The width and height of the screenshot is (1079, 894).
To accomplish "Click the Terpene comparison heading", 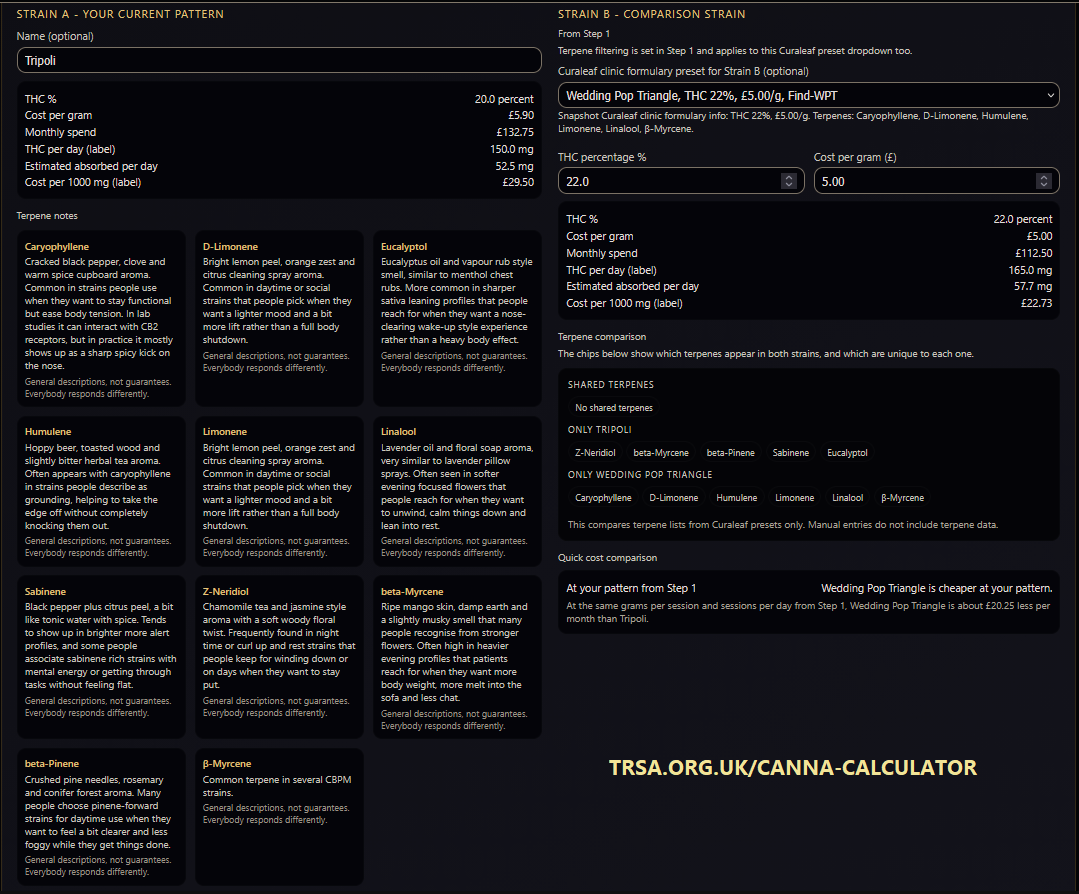I will pos(601,337).
